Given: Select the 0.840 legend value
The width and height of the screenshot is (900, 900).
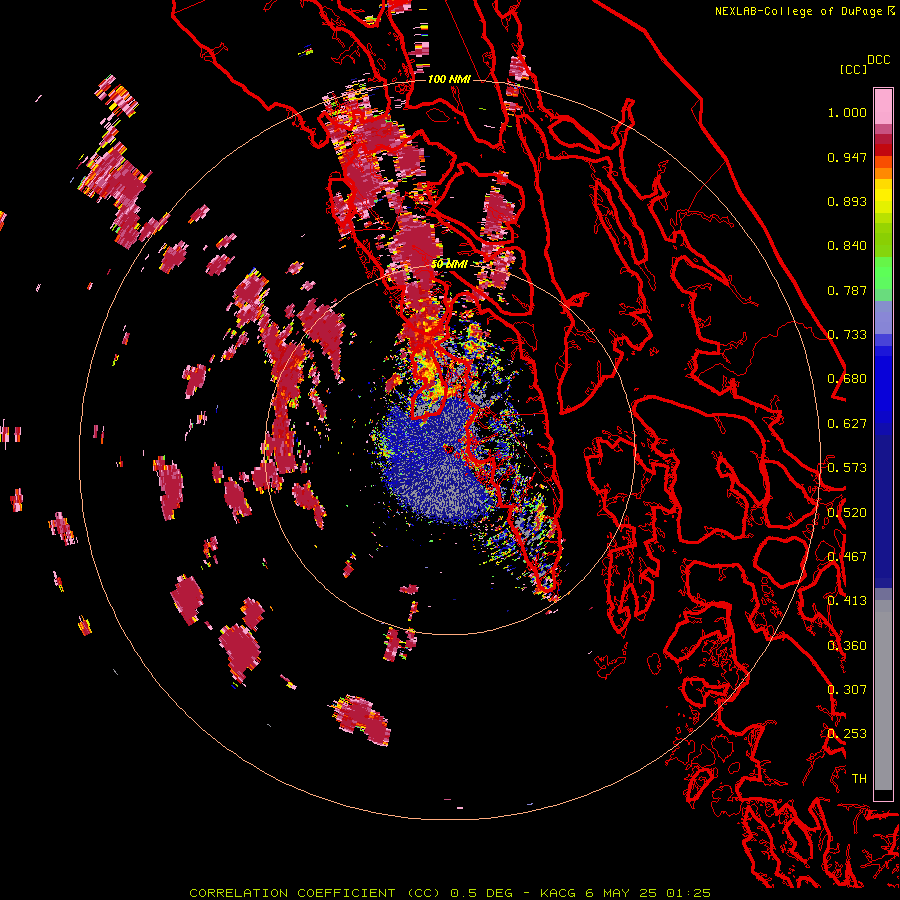Looking at the screenshot, I should [x=847, y=246].
